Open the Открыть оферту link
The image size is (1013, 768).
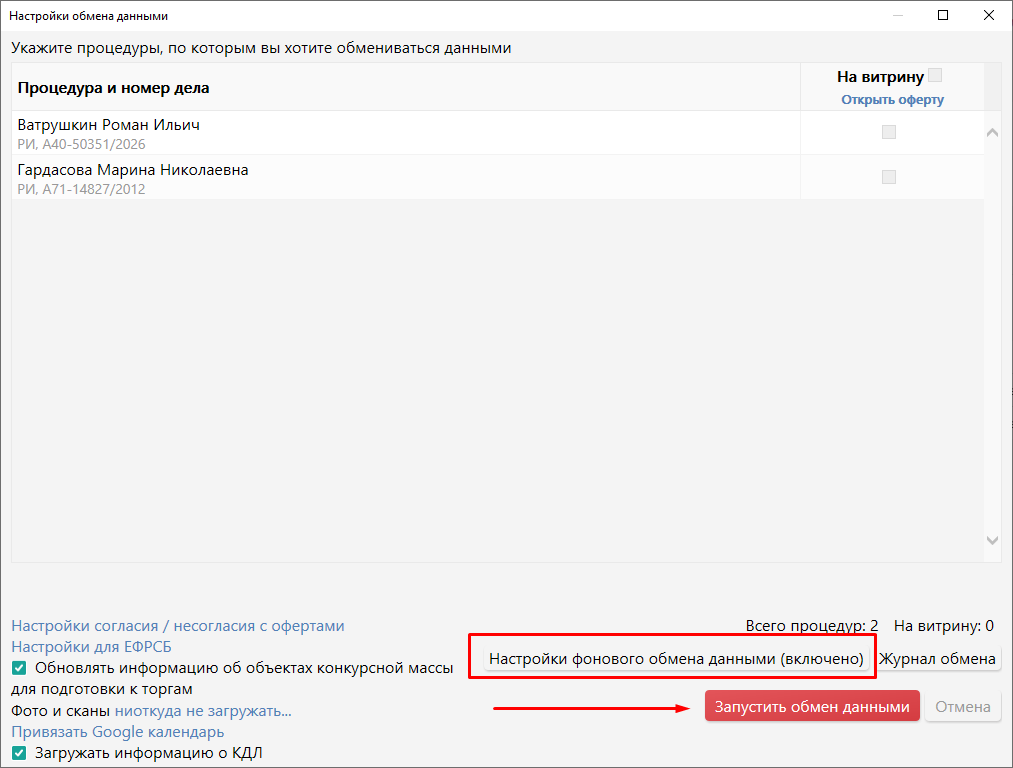pyautogui.click(x=892, y=99)
